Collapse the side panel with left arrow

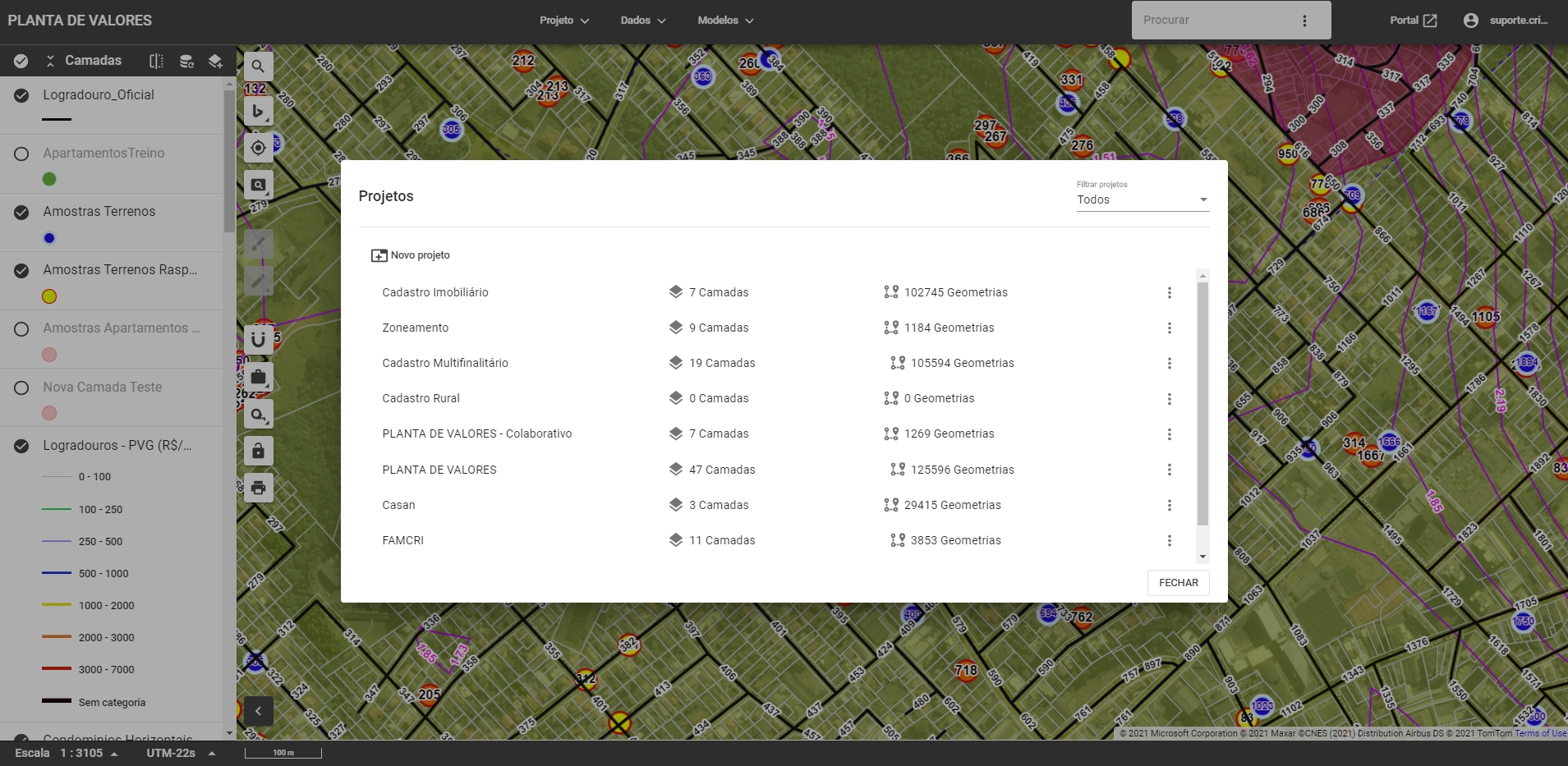click(258, 711)
